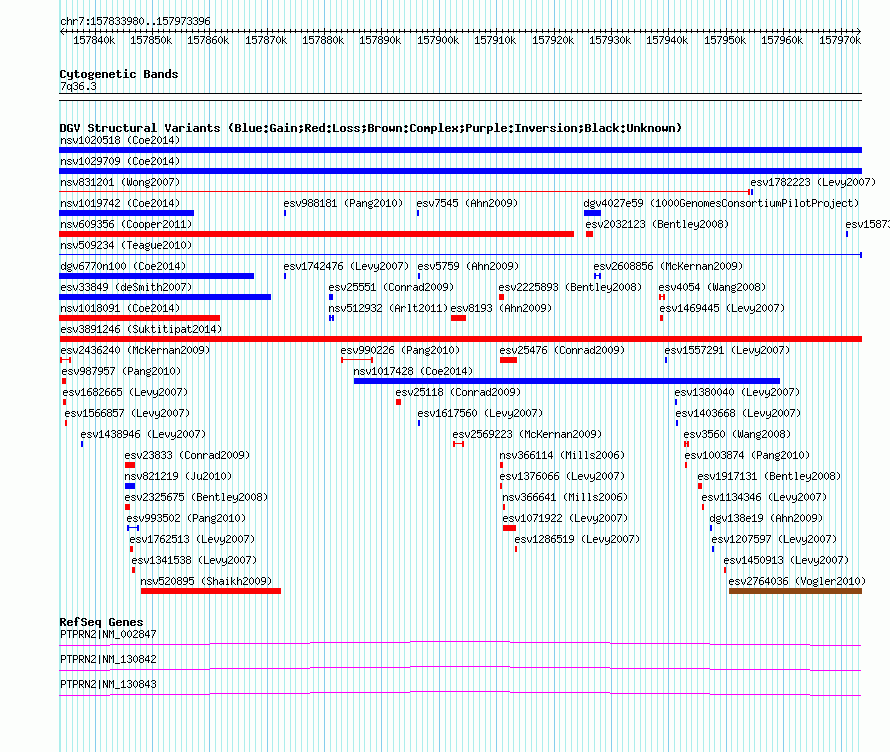Viewport: 890px width, 752px height.
Task: Select dgv4027e59 1000GenomesConsortiumPilotProject label
Action: point(721,203)
